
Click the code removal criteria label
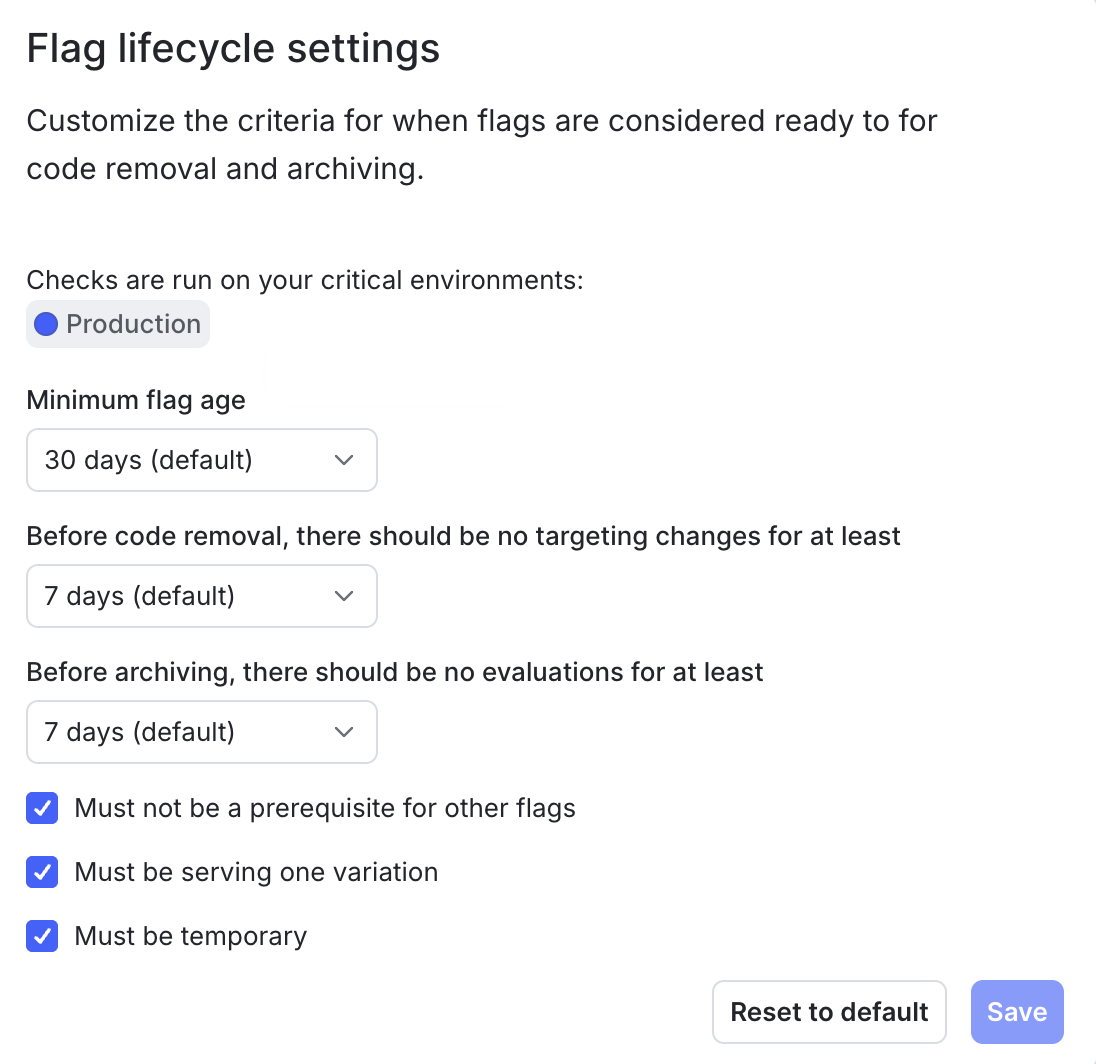pyautogui.click(x=463, y=536)
